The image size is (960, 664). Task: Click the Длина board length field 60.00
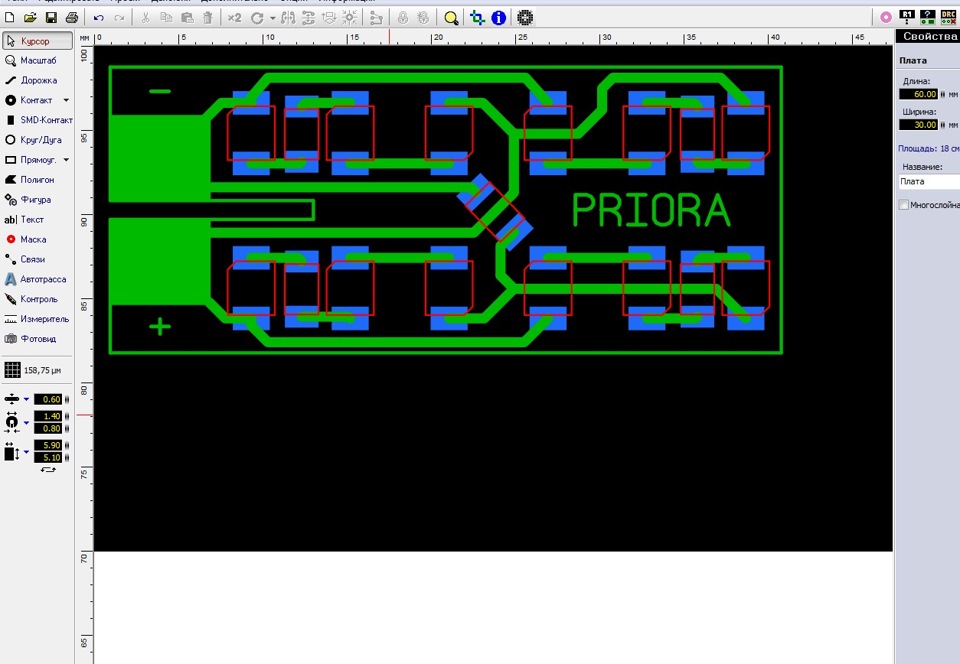click(x=918, y=94)
